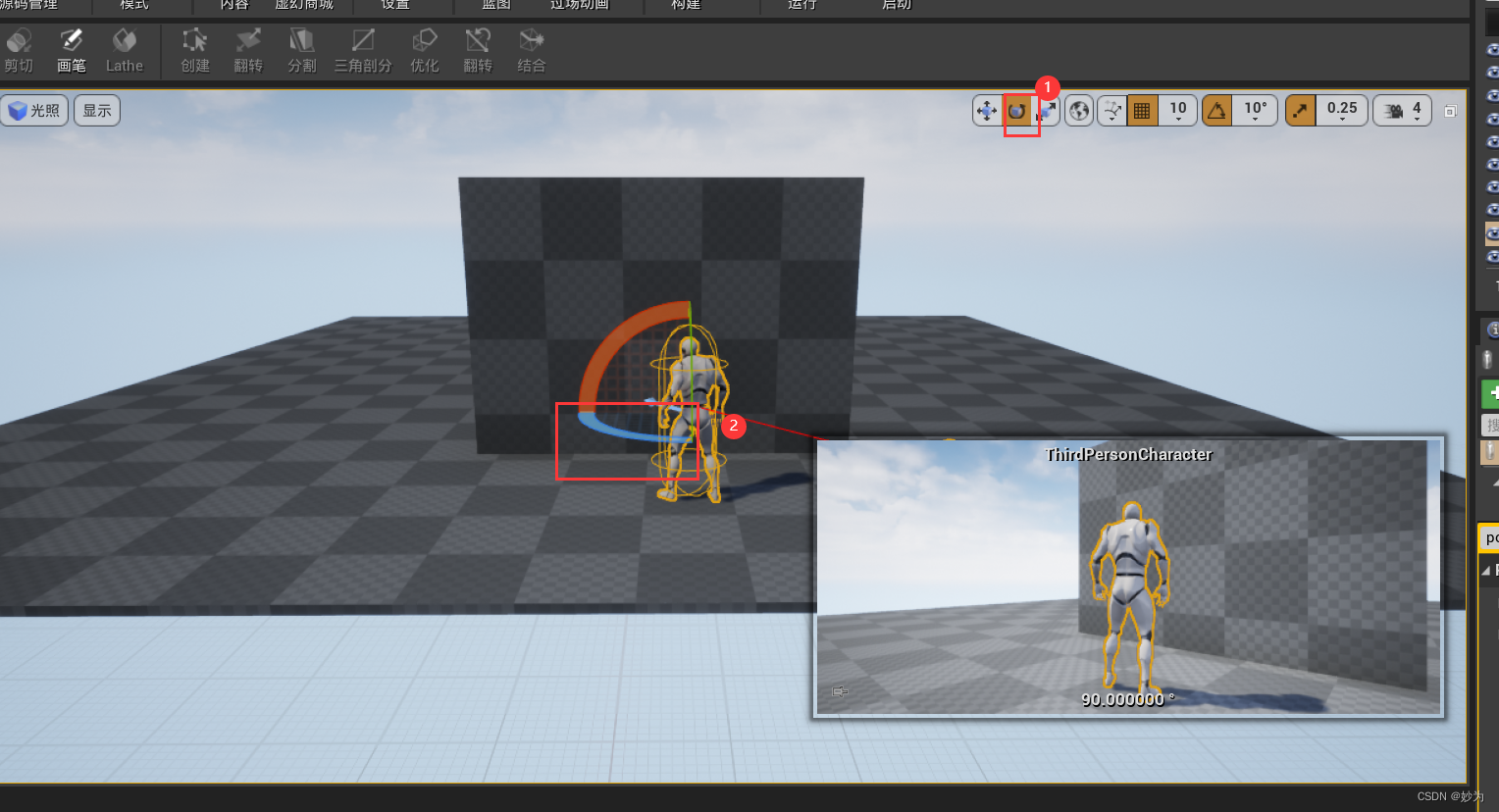
Task: Click the 翻转 turn tool beside 结合
Action: point(478,51)
